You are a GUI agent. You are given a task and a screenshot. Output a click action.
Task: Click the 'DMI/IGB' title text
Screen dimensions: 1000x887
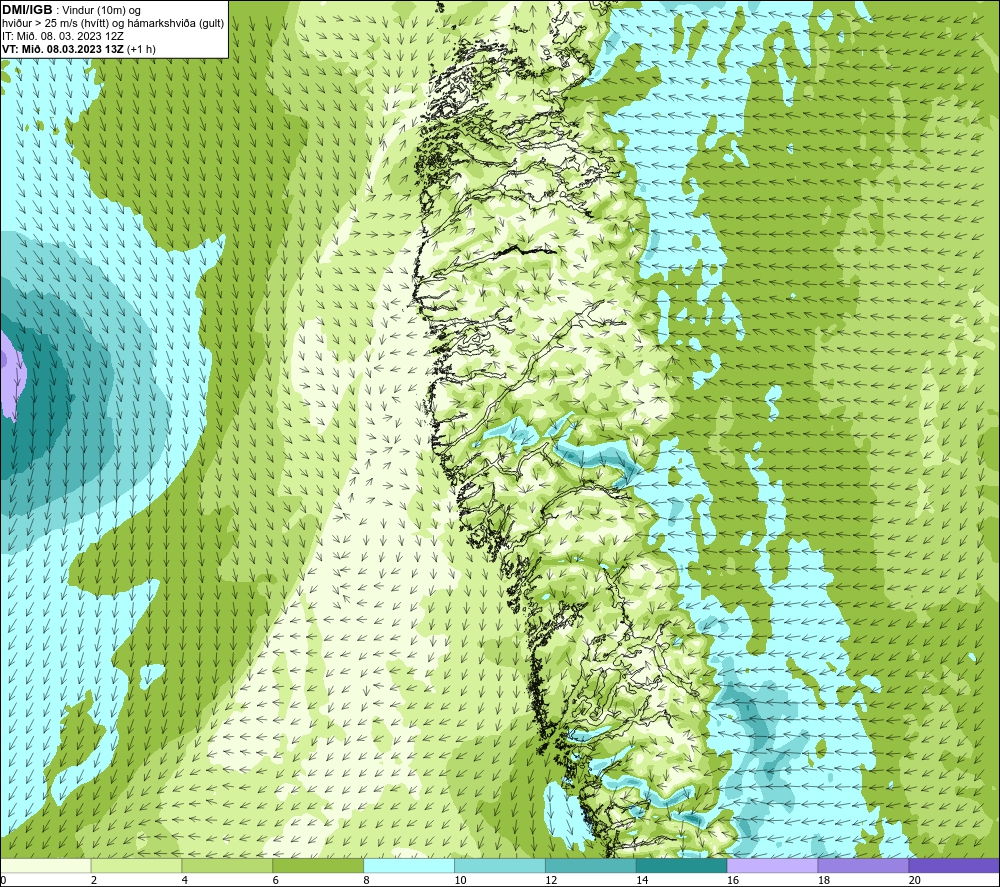click(x=27, y=10)
